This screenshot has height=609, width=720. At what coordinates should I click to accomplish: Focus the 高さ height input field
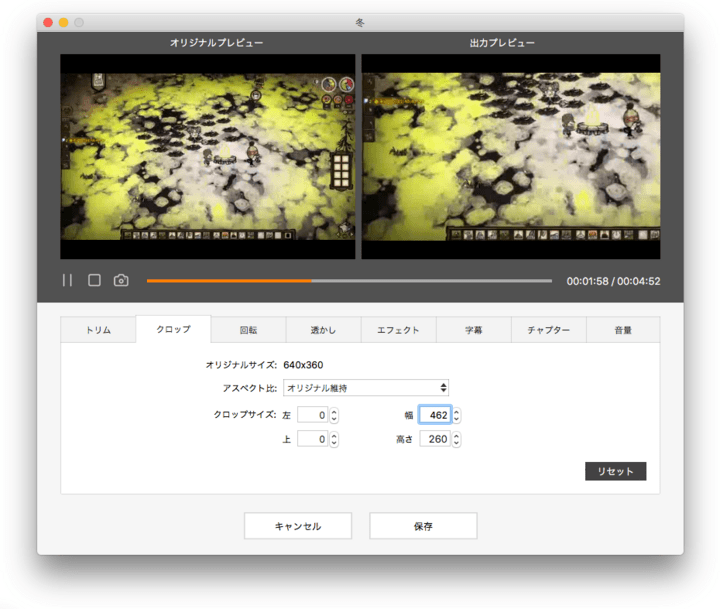point(434,439)
